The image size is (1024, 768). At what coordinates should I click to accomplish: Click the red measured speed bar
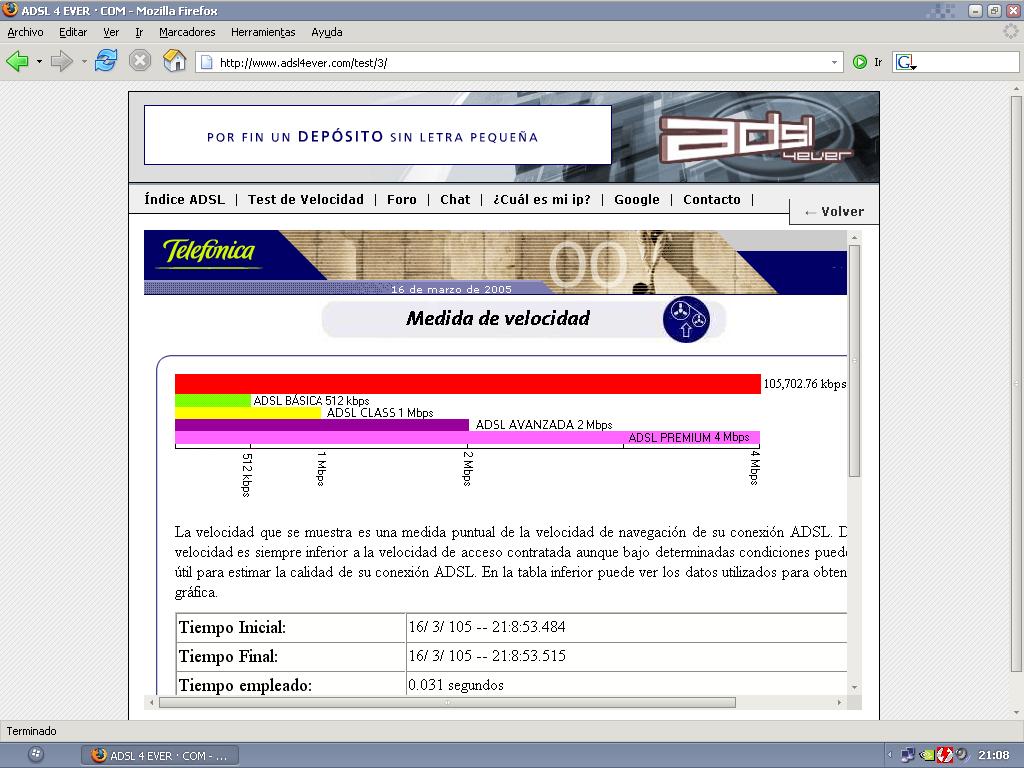pos(468,384)
